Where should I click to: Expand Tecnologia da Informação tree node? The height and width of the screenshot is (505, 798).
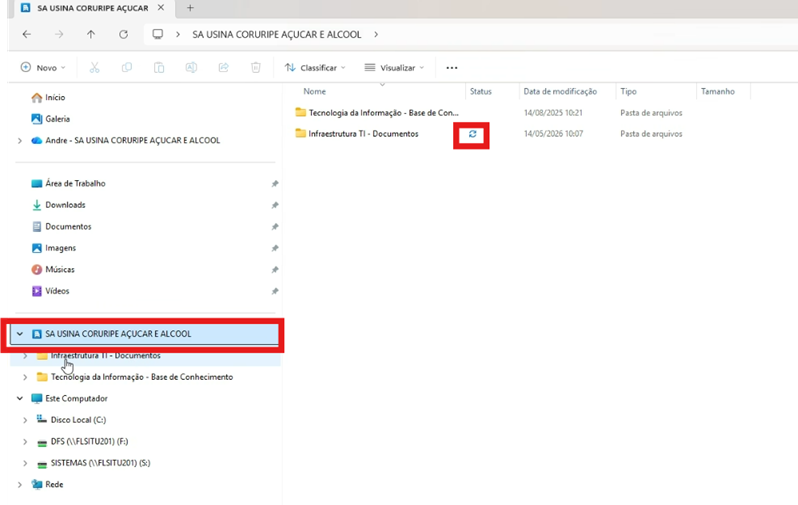click(x=25, y=377)
